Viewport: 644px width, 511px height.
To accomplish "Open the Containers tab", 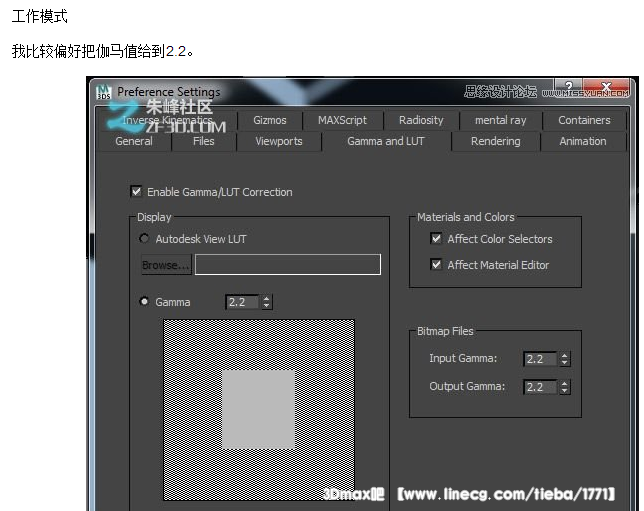I will tap(584, 120).
